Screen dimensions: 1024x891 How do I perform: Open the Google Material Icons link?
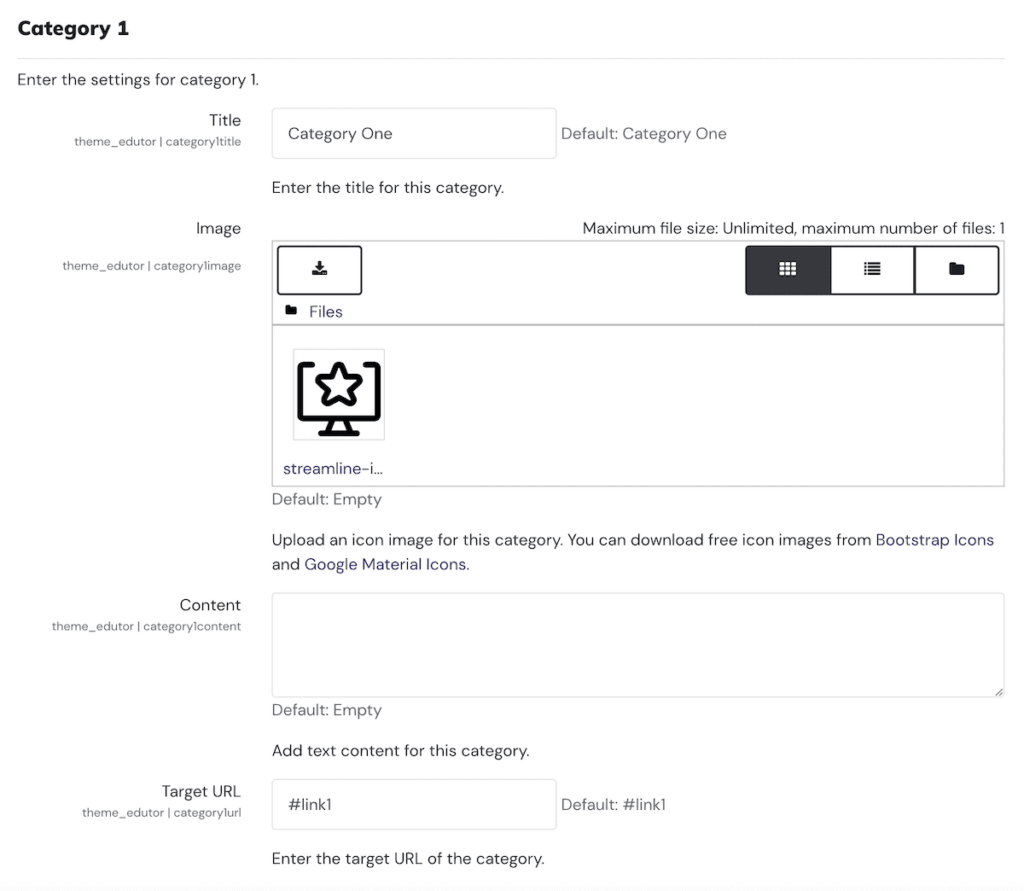pyautogui.click(x=386, y=564)
